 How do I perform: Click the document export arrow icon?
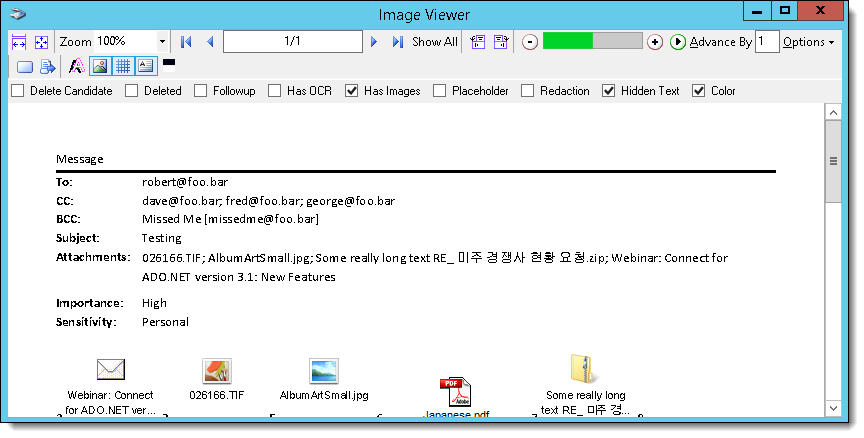[x=48, y=67]
